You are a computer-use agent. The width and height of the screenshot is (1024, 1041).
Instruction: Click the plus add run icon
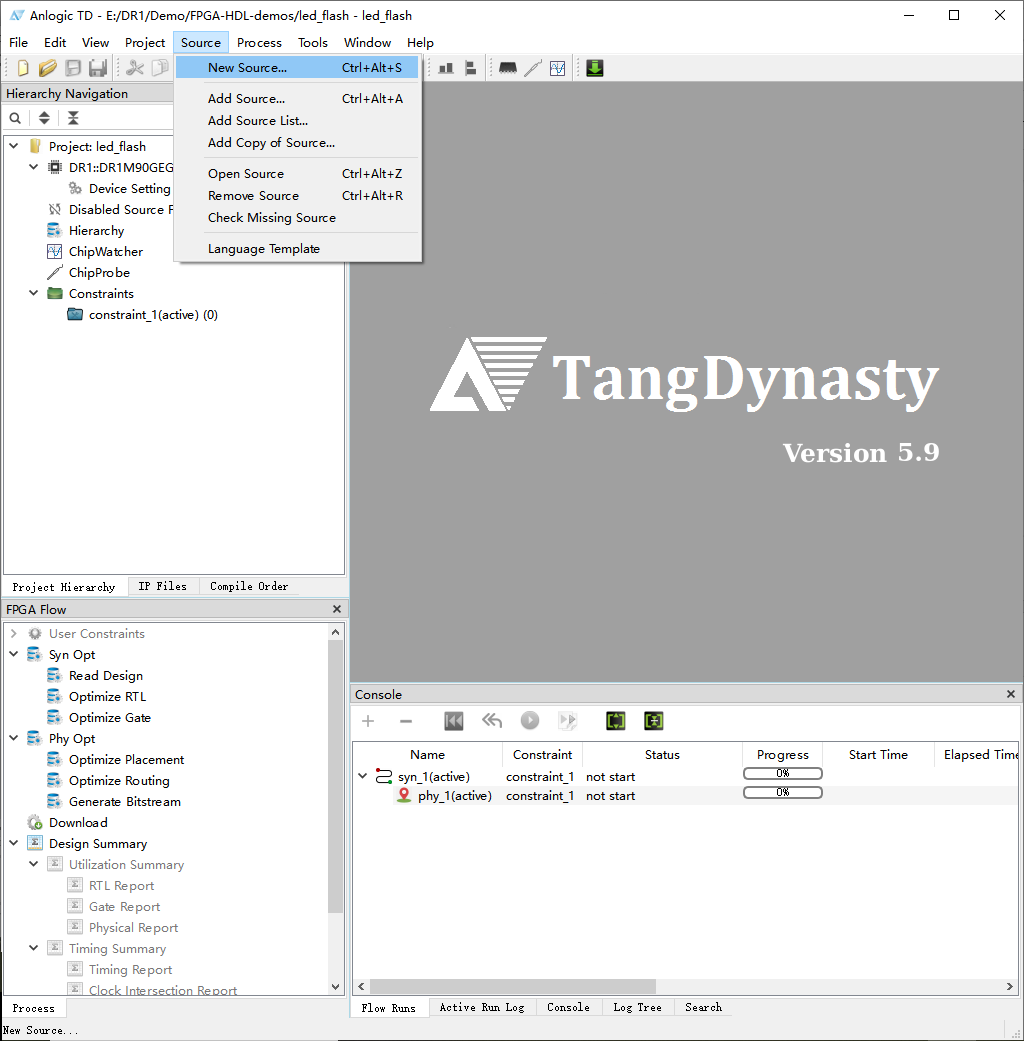(368, 721)
